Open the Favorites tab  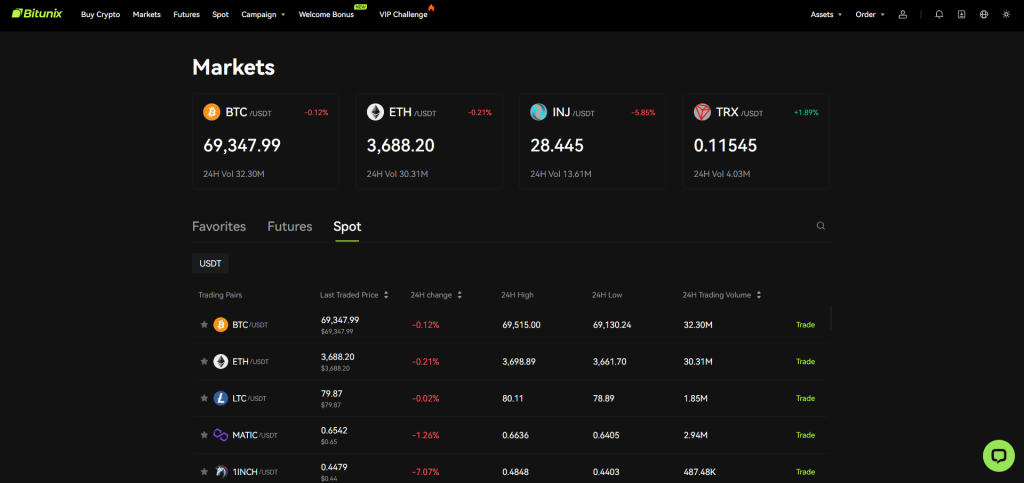pyautogui.click(x=219, y=227)
